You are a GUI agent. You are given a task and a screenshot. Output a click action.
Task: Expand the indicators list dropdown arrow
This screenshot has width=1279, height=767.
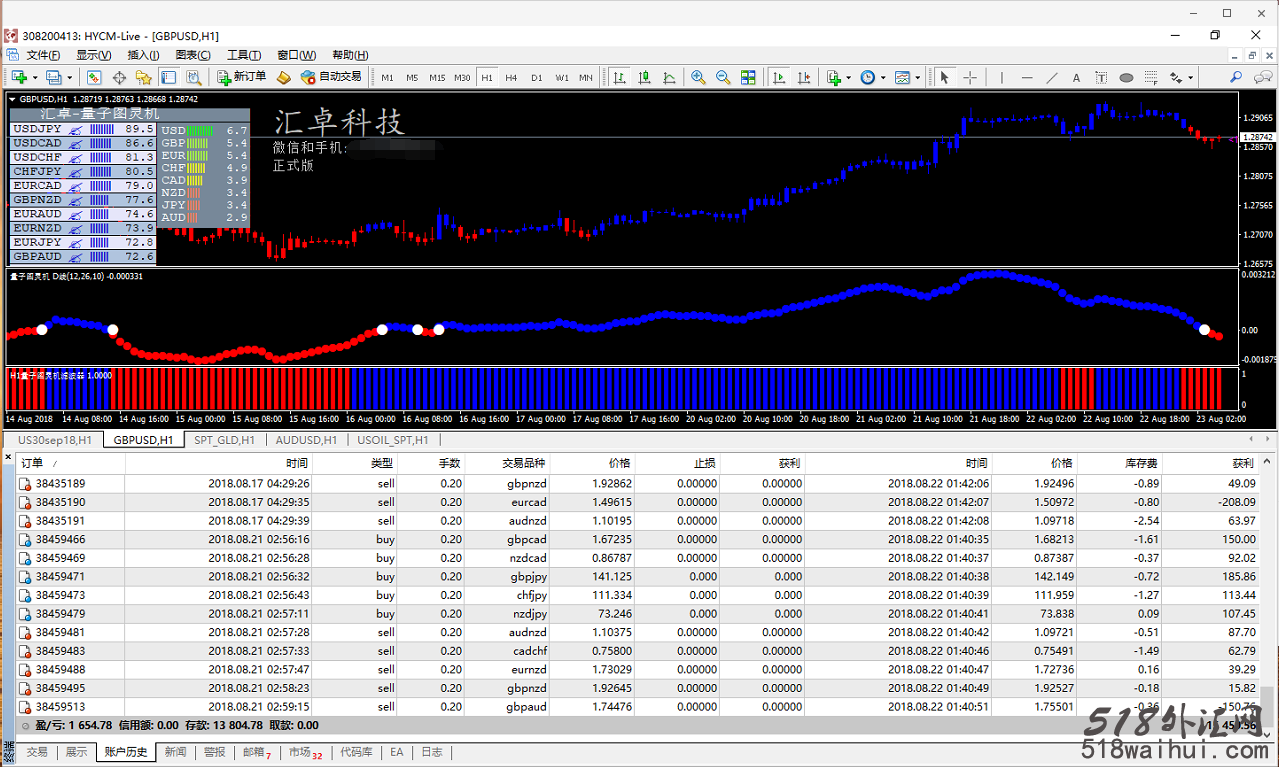click(x=849, y=77)
